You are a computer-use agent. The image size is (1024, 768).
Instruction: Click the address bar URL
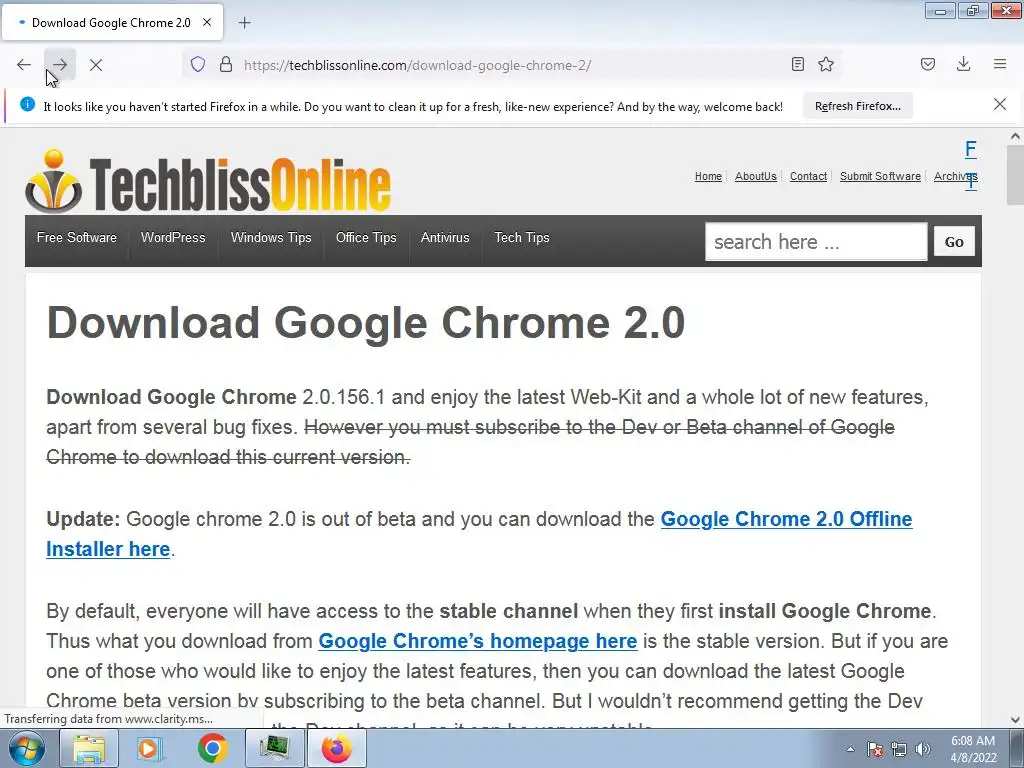pos(417,65)
